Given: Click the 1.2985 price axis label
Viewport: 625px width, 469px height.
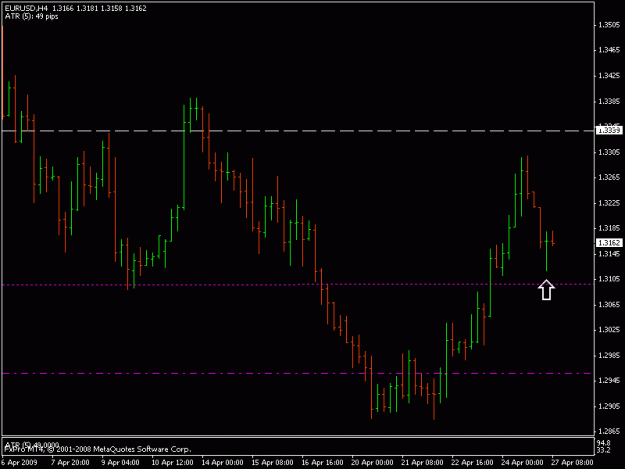Looking at the screenshot, I should pos(609,355).
